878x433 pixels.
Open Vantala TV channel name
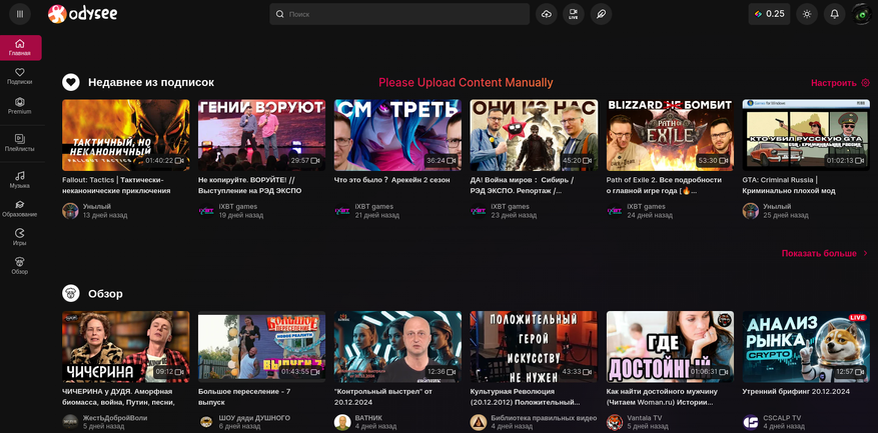[x=645, y=418]
